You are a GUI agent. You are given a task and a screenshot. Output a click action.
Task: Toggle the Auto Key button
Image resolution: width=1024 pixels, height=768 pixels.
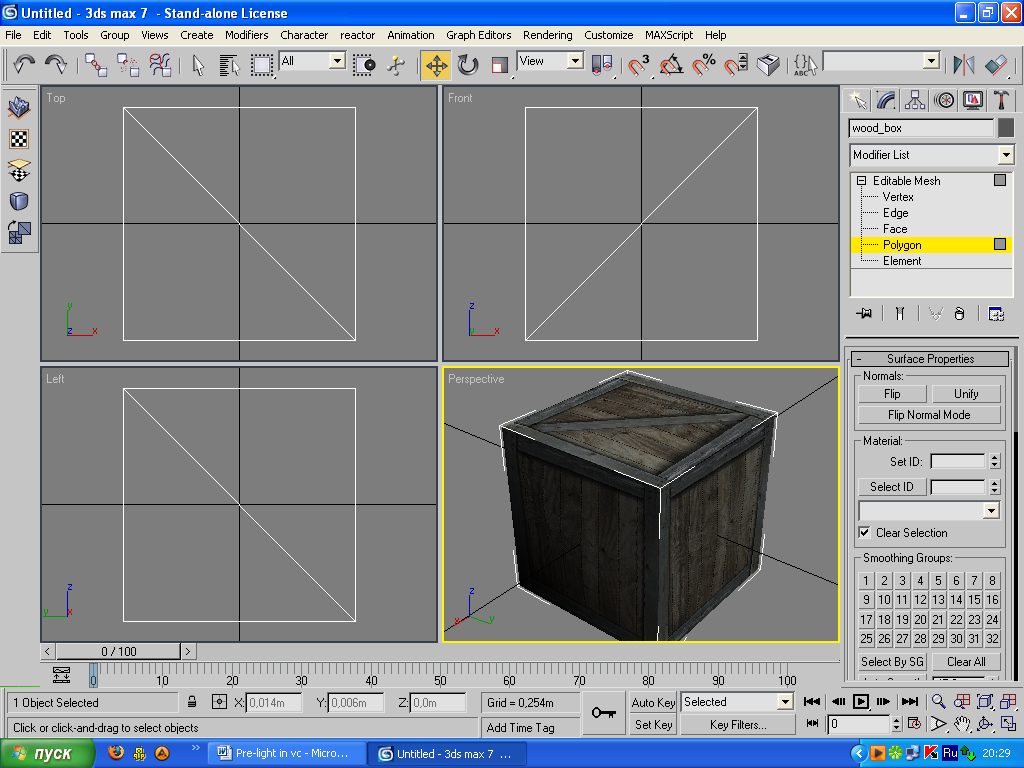(x=653, y=702)
